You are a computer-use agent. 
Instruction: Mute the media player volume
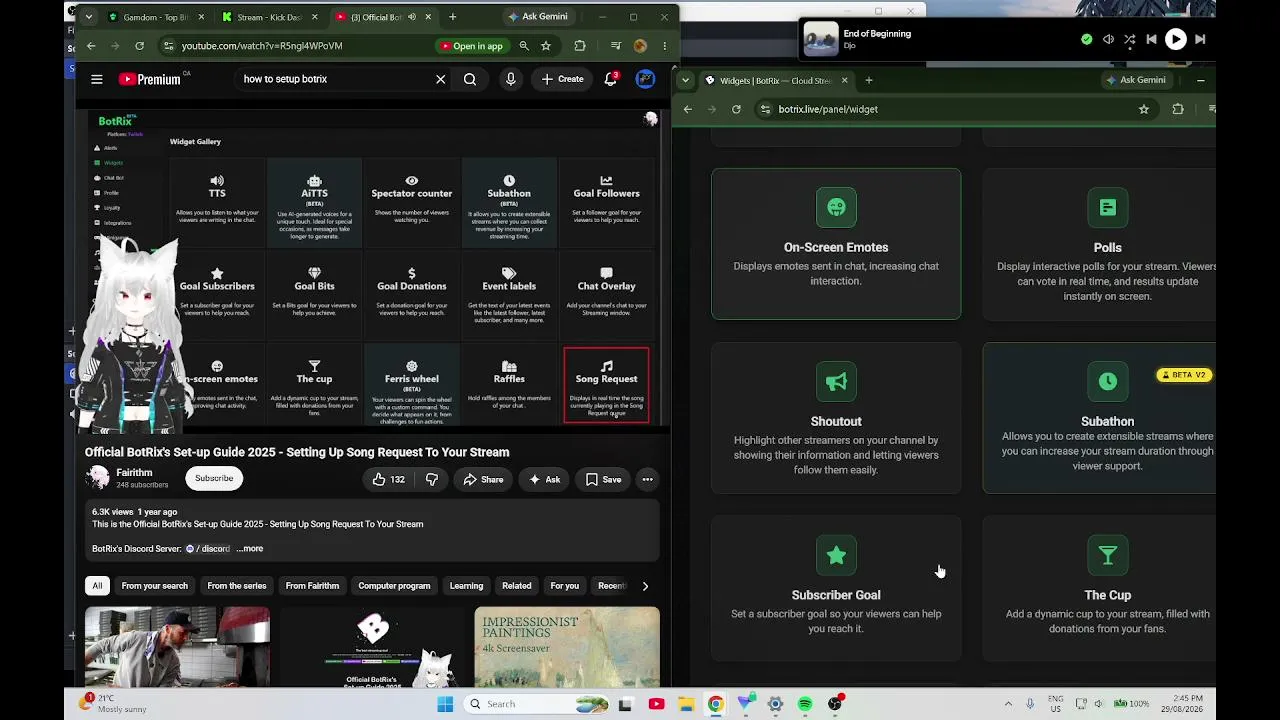pos(1108,40)
